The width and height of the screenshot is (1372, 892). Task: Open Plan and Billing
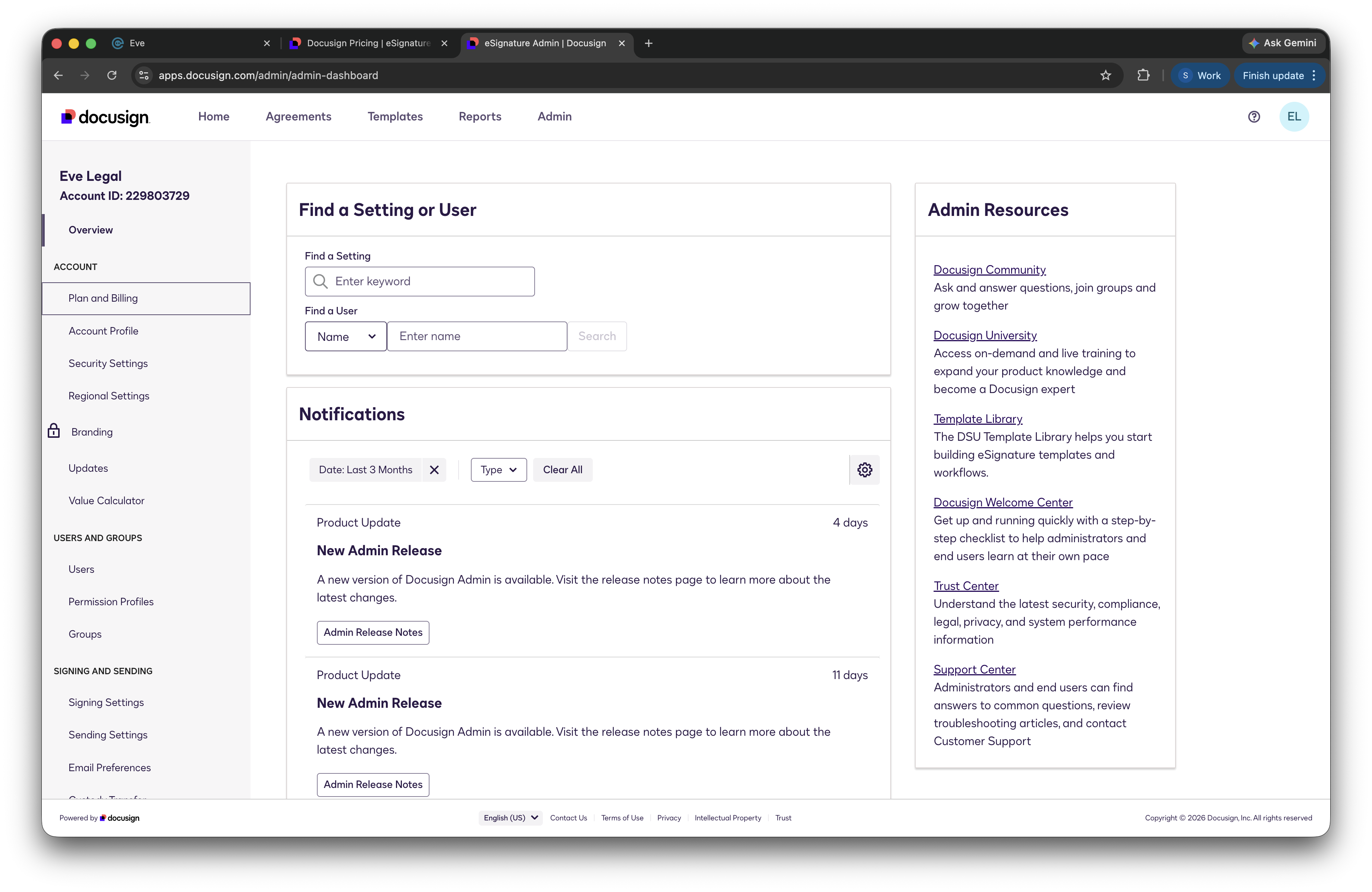[146, 299]
